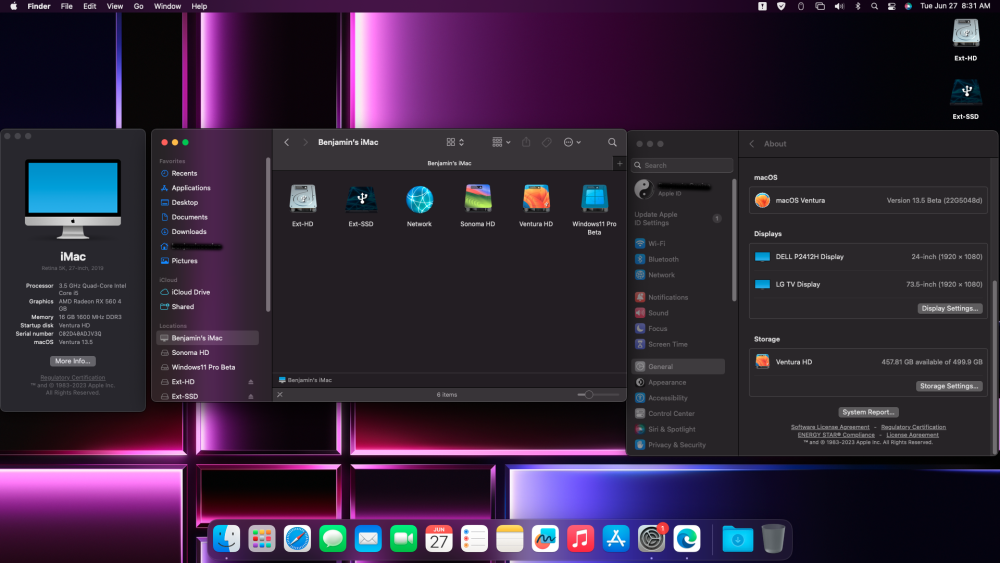The image size is (1000, 563).
Task: Open Music from the Dock
Action: (x=580, y=539)
